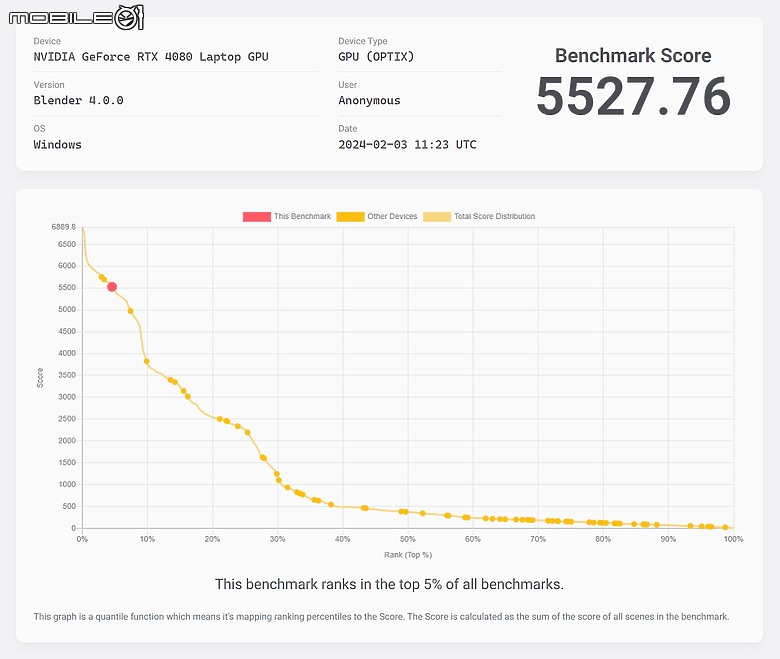Click the user value 'Anonymous'

point(369,100)
